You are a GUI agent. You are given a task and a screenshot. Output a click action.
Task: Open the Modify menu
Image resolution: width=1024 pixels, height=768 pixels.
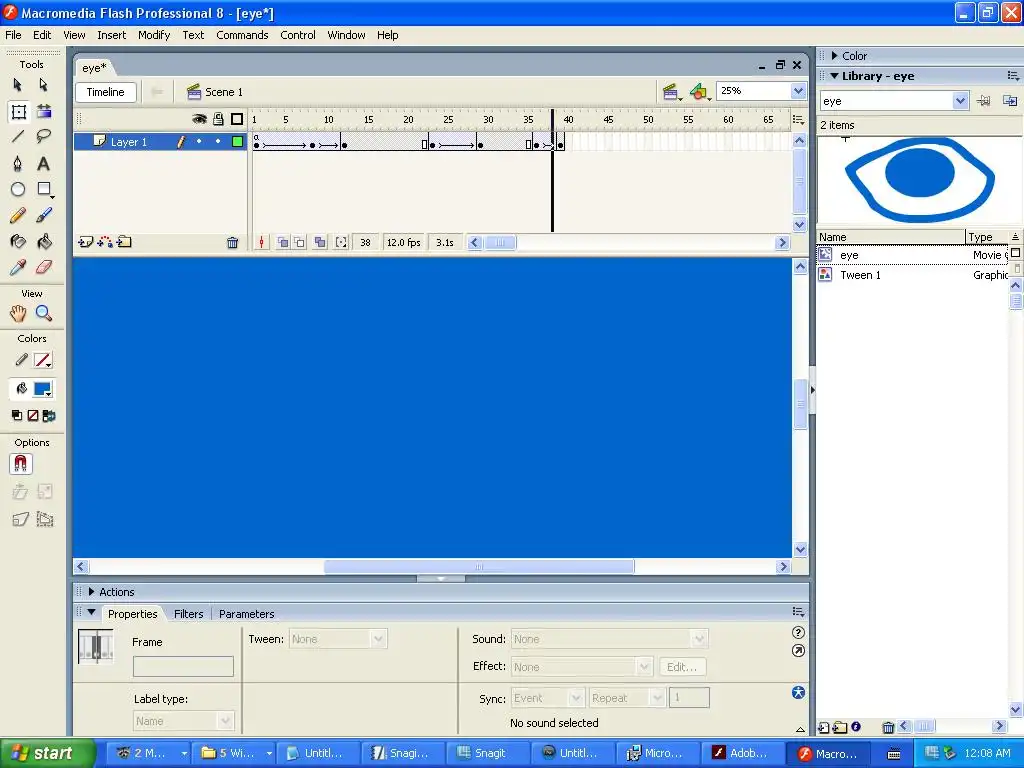[x=154, y=35]
